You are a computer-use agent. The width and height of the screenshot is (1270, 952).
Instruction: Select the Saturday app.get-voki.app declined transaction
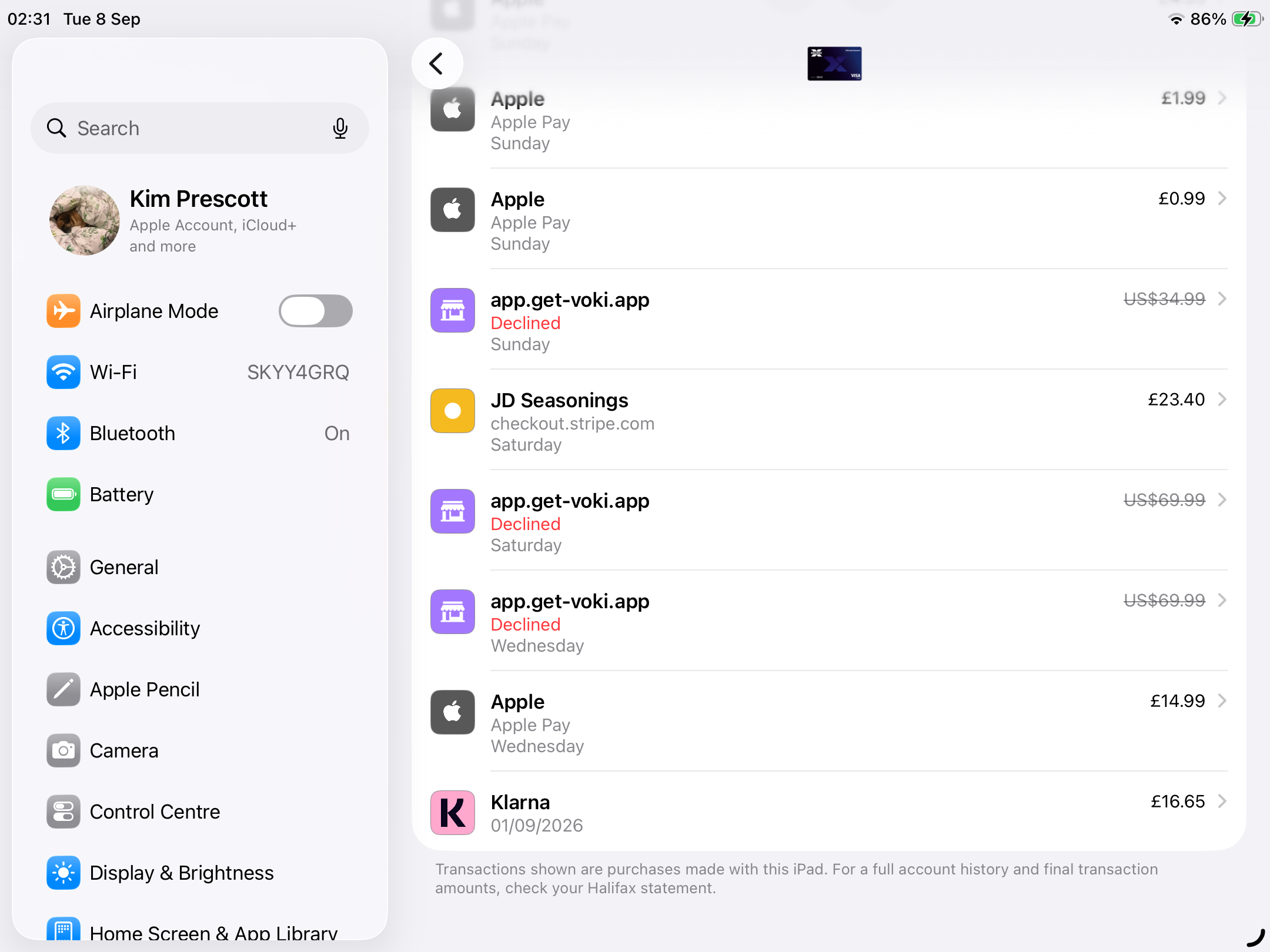[829, 521]
